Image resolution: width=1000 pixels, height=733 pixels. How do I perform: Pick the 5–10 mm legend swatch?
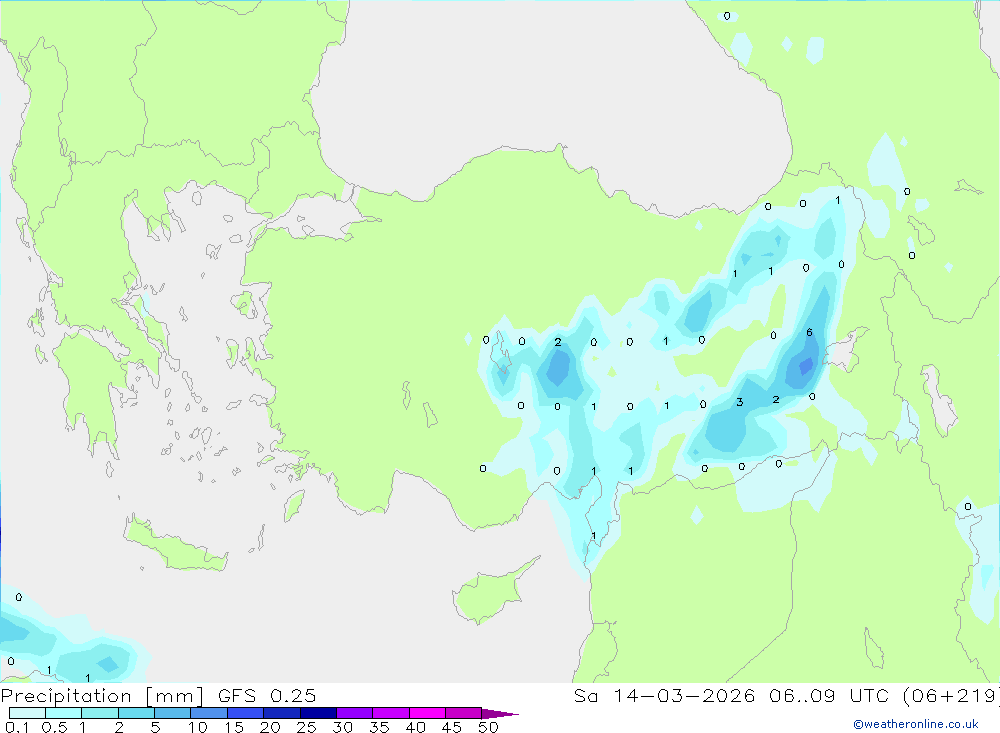[x=172, y=713]
